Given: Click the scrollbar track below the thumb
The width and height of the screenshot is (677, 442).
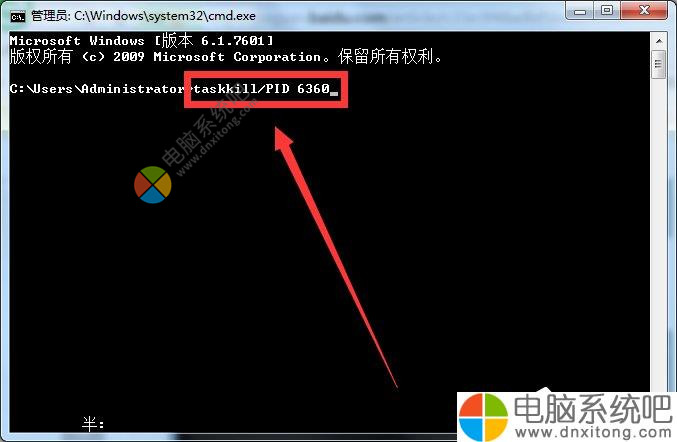Looking at the screenshot, I should click(658, 233).
